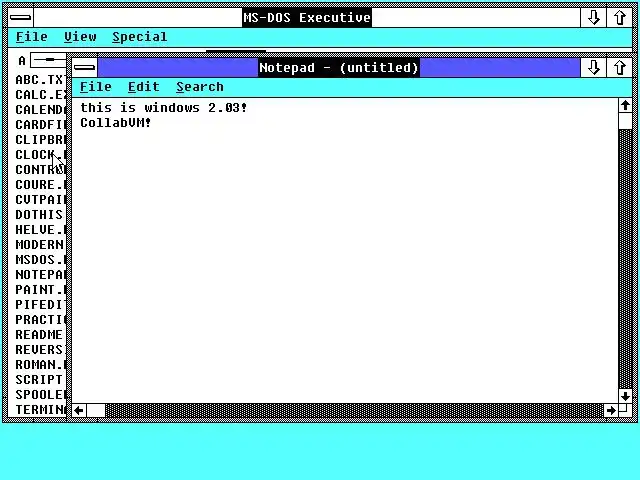Open Notepad File menu
This screenshot has height=480, width=640.
(x=96, y=87)
